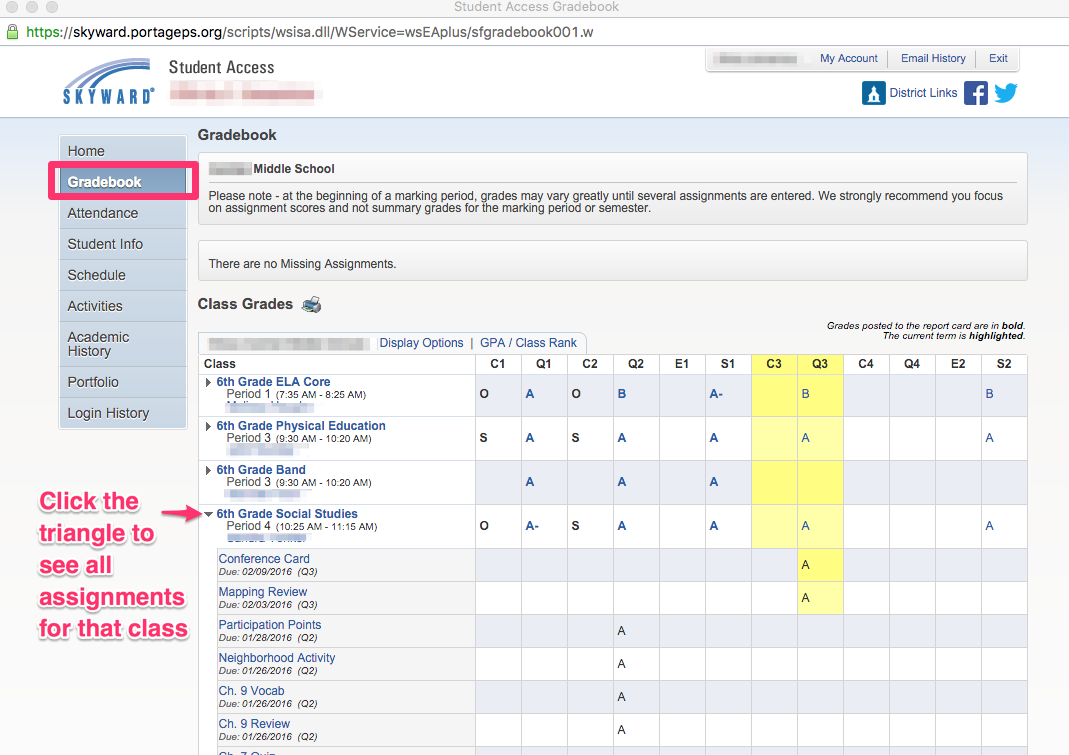Viewport: 1069px width, 755px height.
Task: Click the highlighted Q3 column header
Action: [x=820, y=364]
